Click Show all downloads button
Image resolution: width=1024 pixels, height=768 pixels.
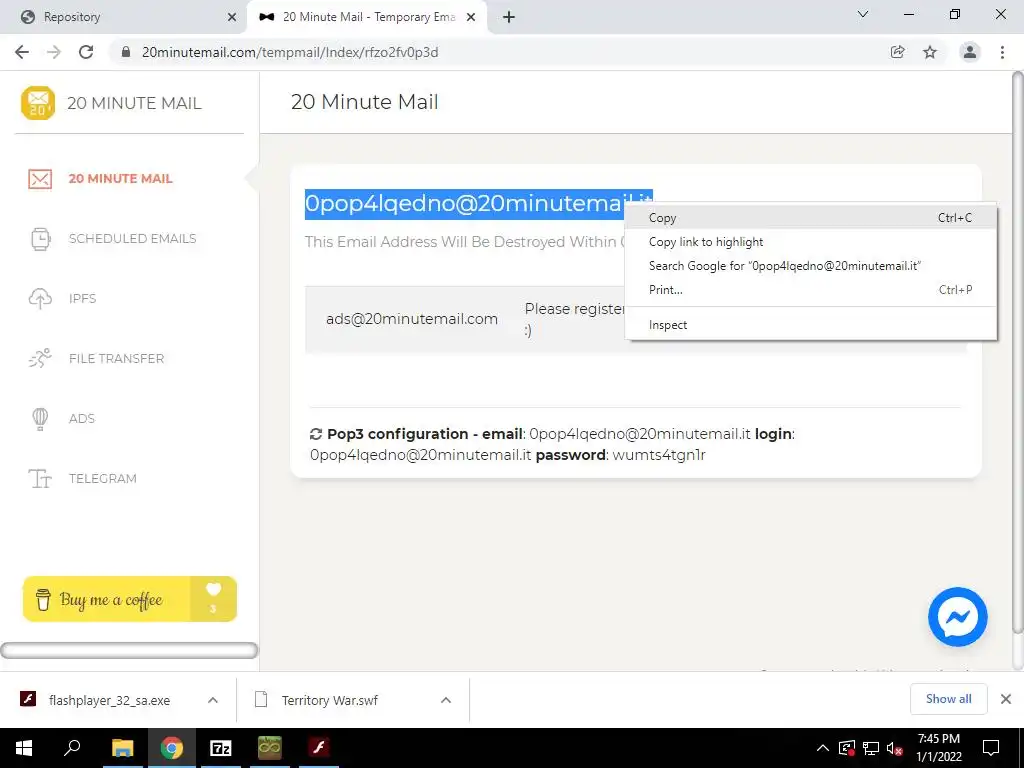tap(948, 699)
